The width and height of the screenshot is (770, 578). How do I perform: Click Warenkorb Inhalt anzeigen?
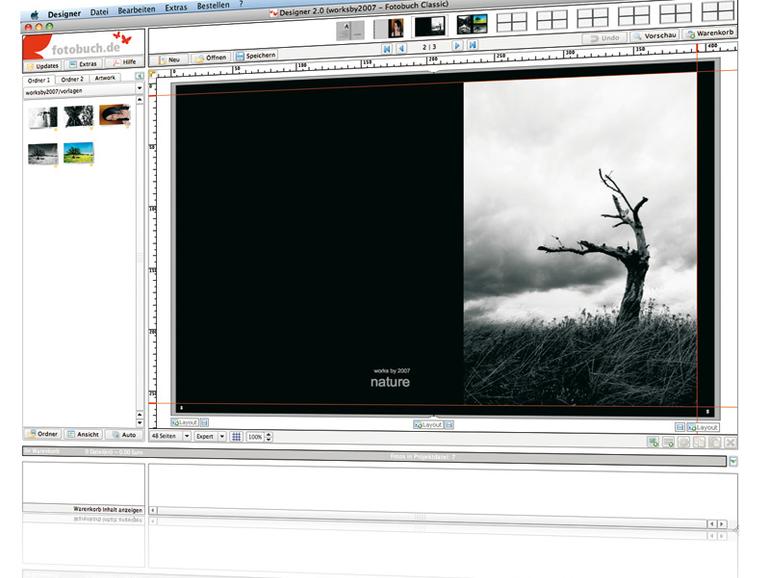click(x=108, y=510)
